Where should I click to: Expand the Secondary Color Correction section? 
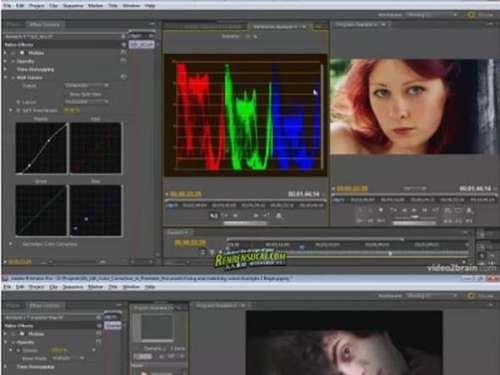point(11,244)
